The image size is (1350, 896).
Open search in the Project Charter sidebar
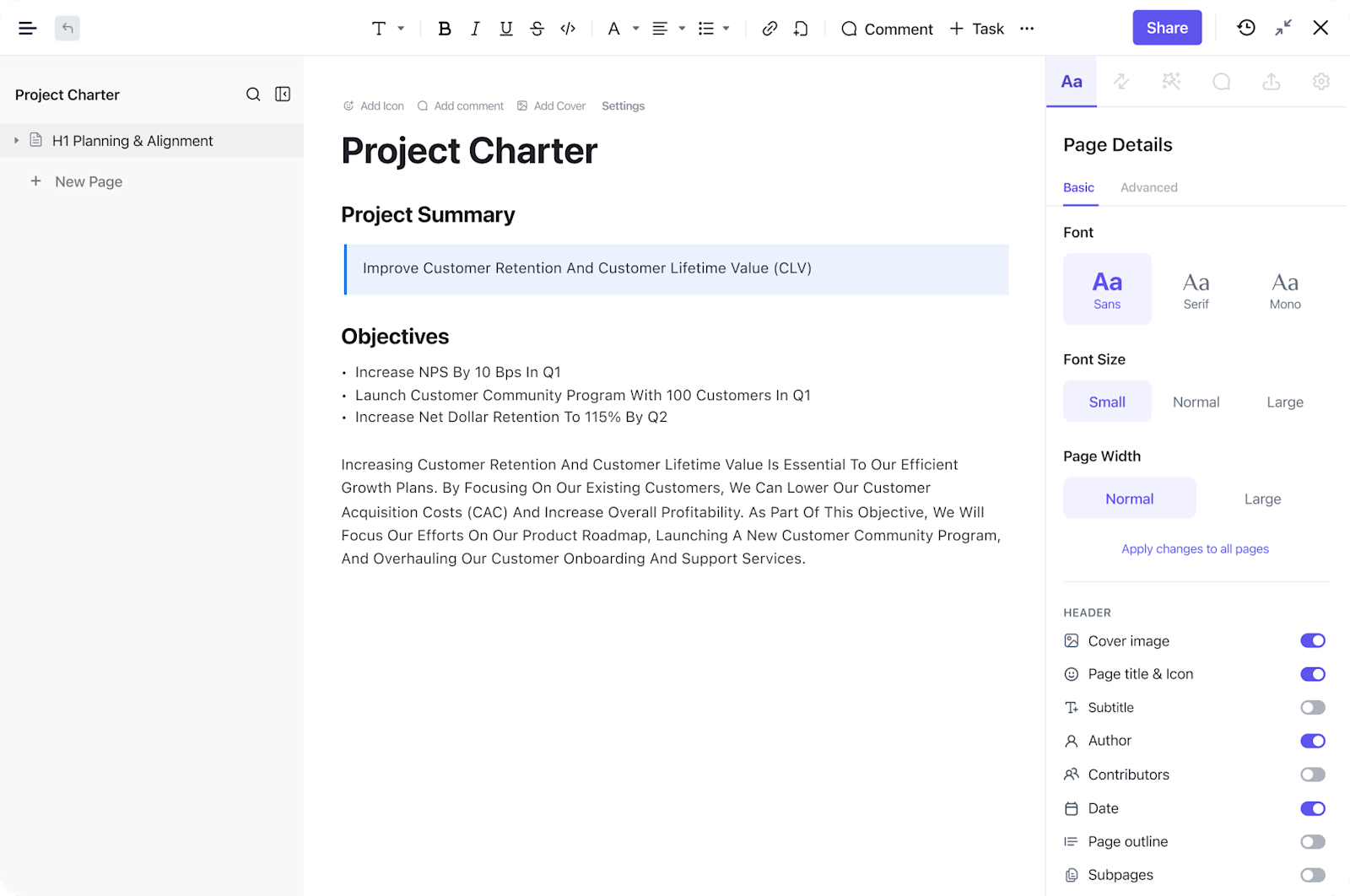[253, 94]
